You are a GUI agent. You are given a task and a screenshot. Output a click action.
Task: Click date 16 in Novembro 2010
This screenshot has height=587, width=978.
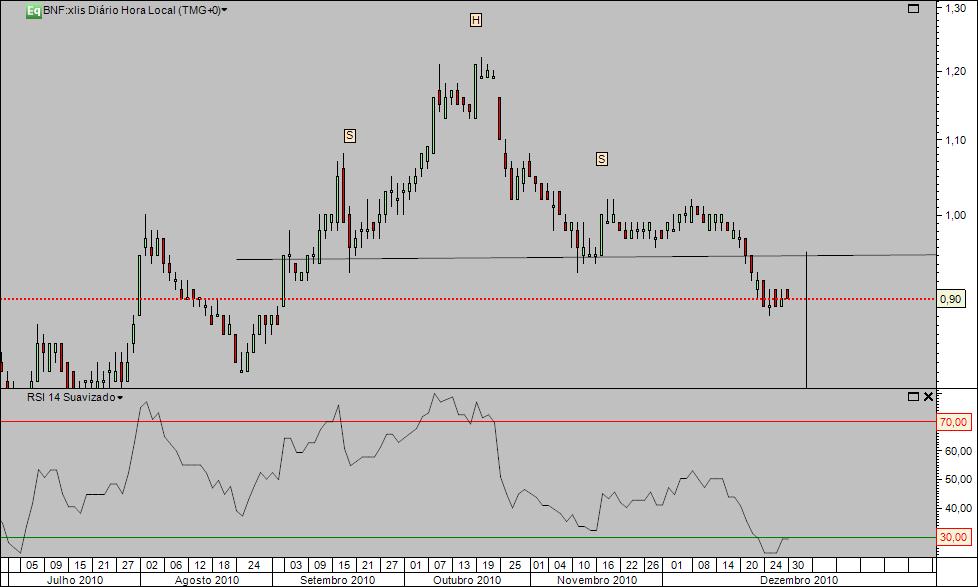pyautogui.click(x=608, y=565)
